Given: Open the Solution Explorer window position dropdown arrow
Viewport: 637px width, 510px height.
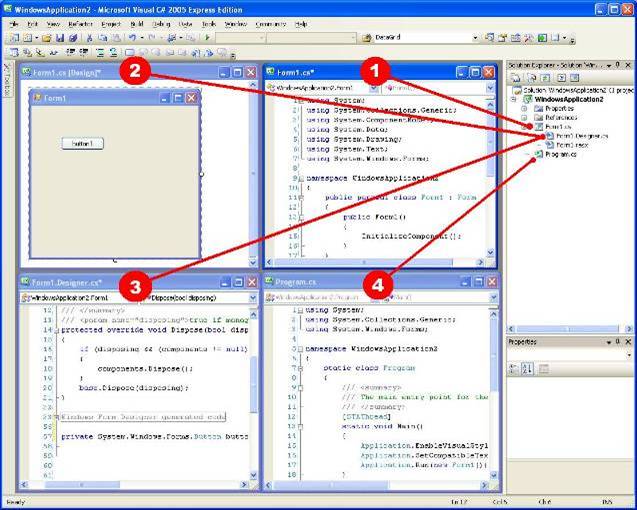Looking at the screenshot, I should (609, 65).
